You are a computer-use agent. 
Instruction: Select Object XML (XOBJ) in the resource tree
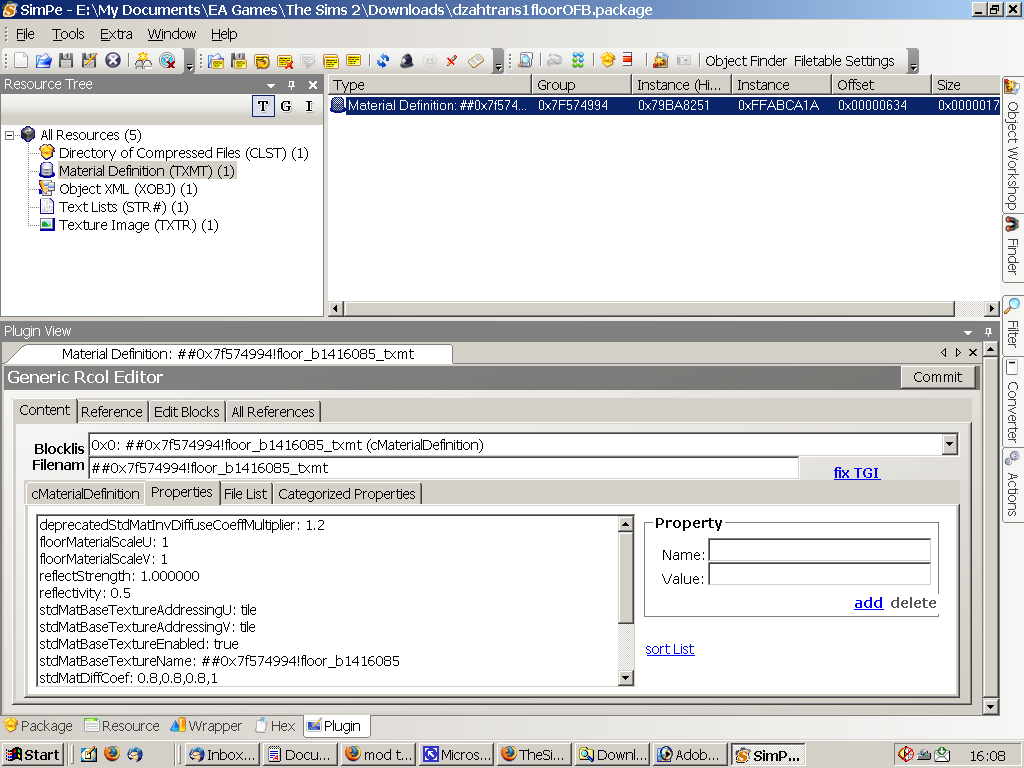tap(128, 189)
